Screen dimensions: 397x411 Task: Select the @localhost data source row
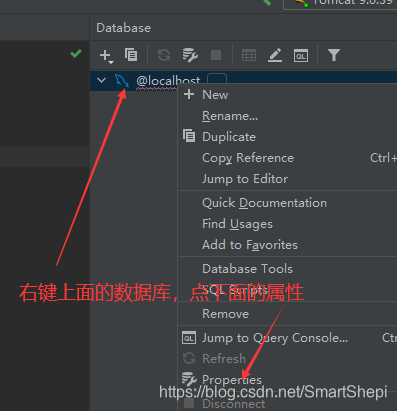(x=243, y=81)
